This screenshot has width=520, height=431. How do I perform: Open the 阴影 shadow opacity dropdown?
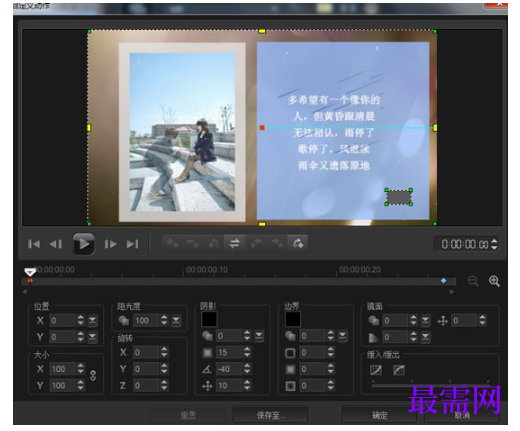[x=259, y=336]
